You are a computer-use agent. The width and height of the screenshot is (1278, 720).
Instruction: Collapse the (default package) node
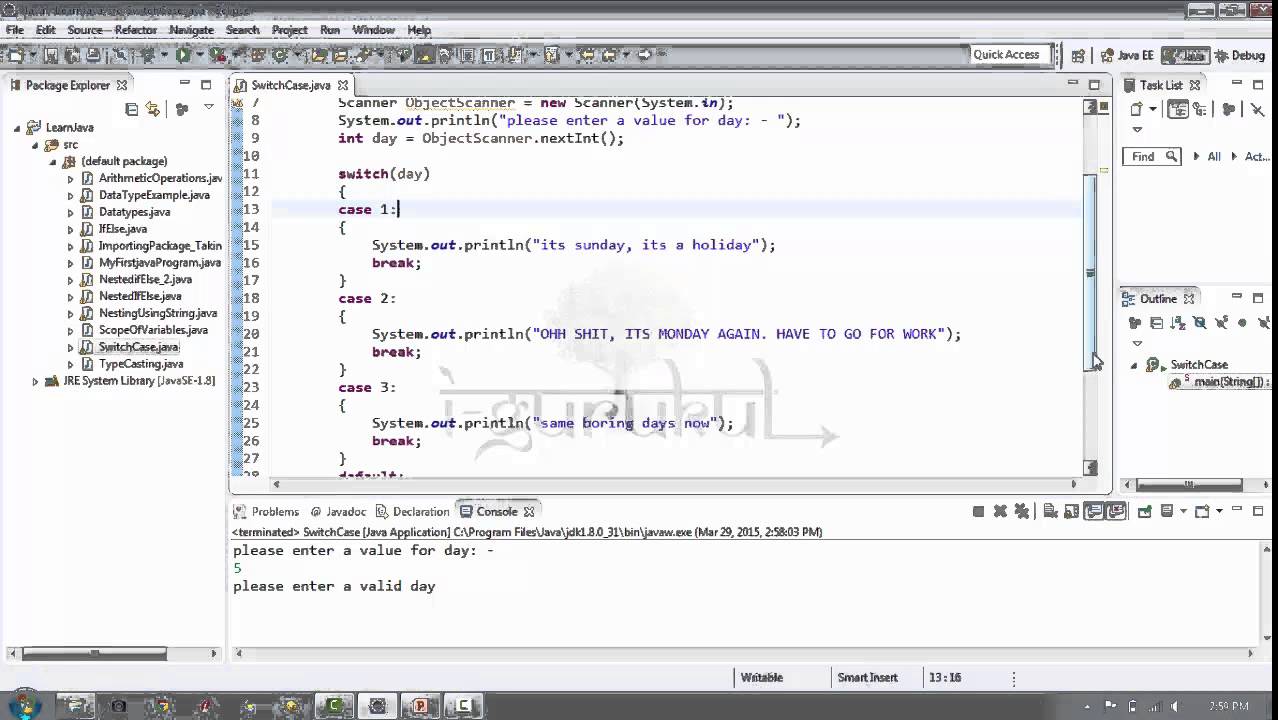click(52, 162)
